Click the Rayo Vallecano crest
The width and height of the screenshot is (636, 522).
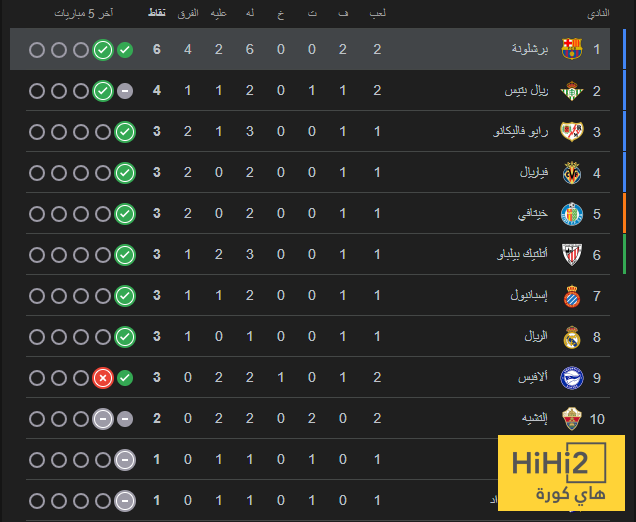[x=572, y=132]
